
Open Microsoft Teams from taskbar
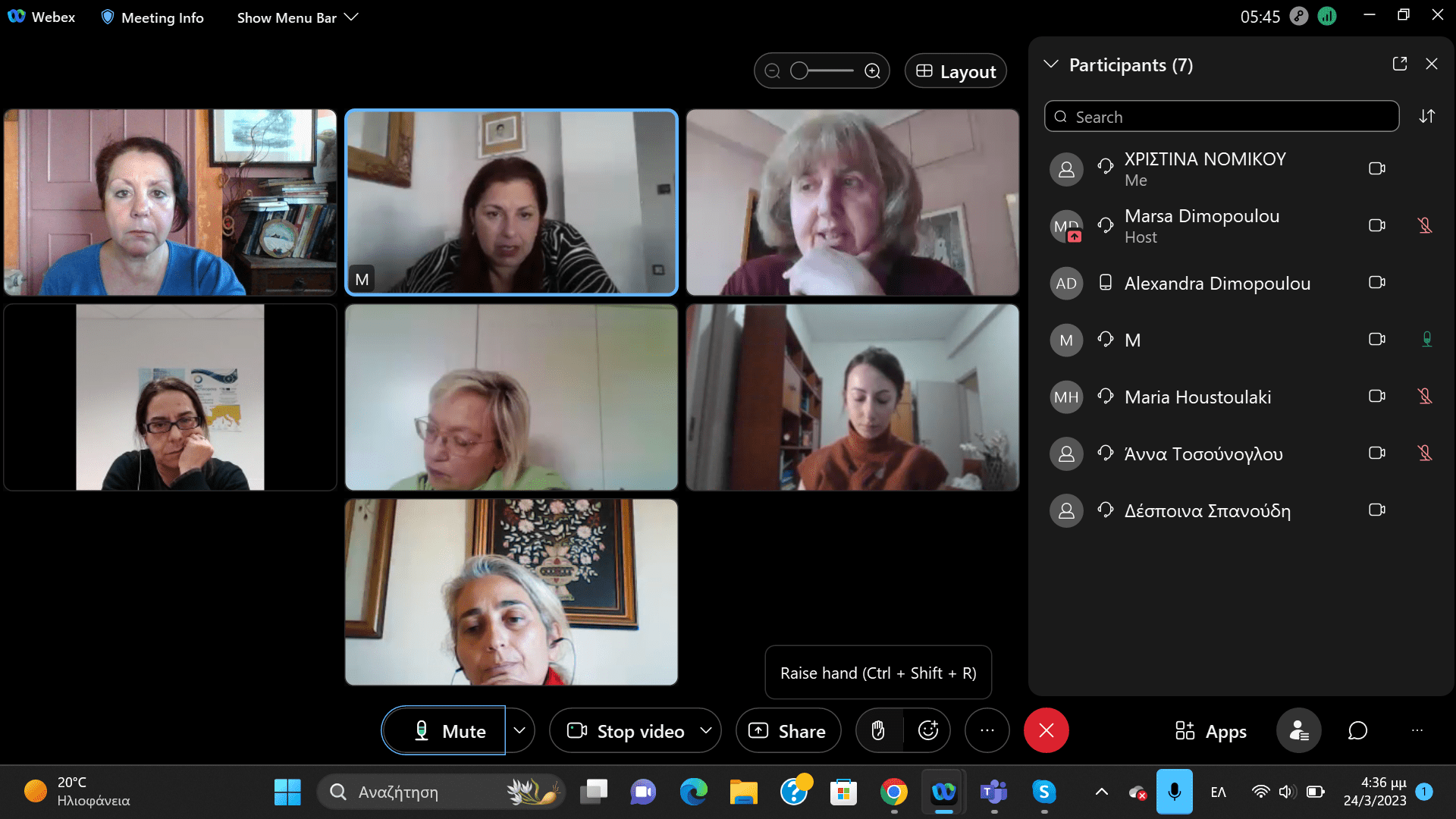(x=994, y=792)
